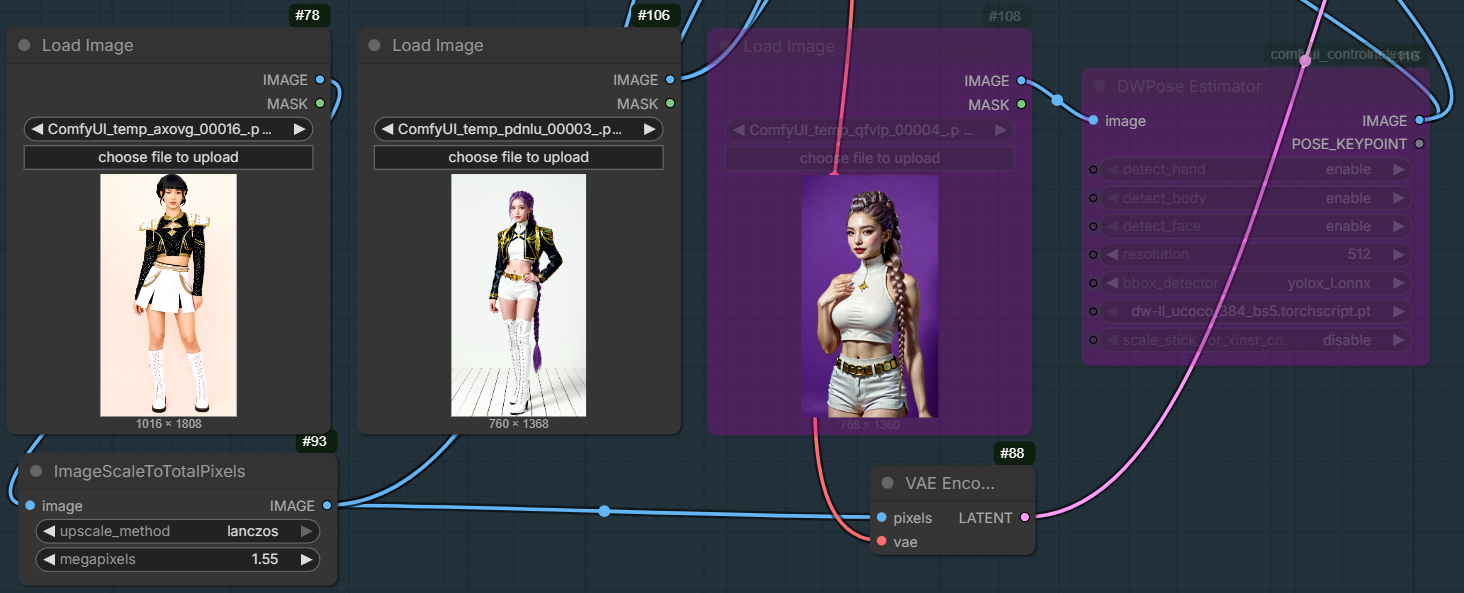Click the red vae input port
The image size is (1464, 593).
[x=881, y=542]
